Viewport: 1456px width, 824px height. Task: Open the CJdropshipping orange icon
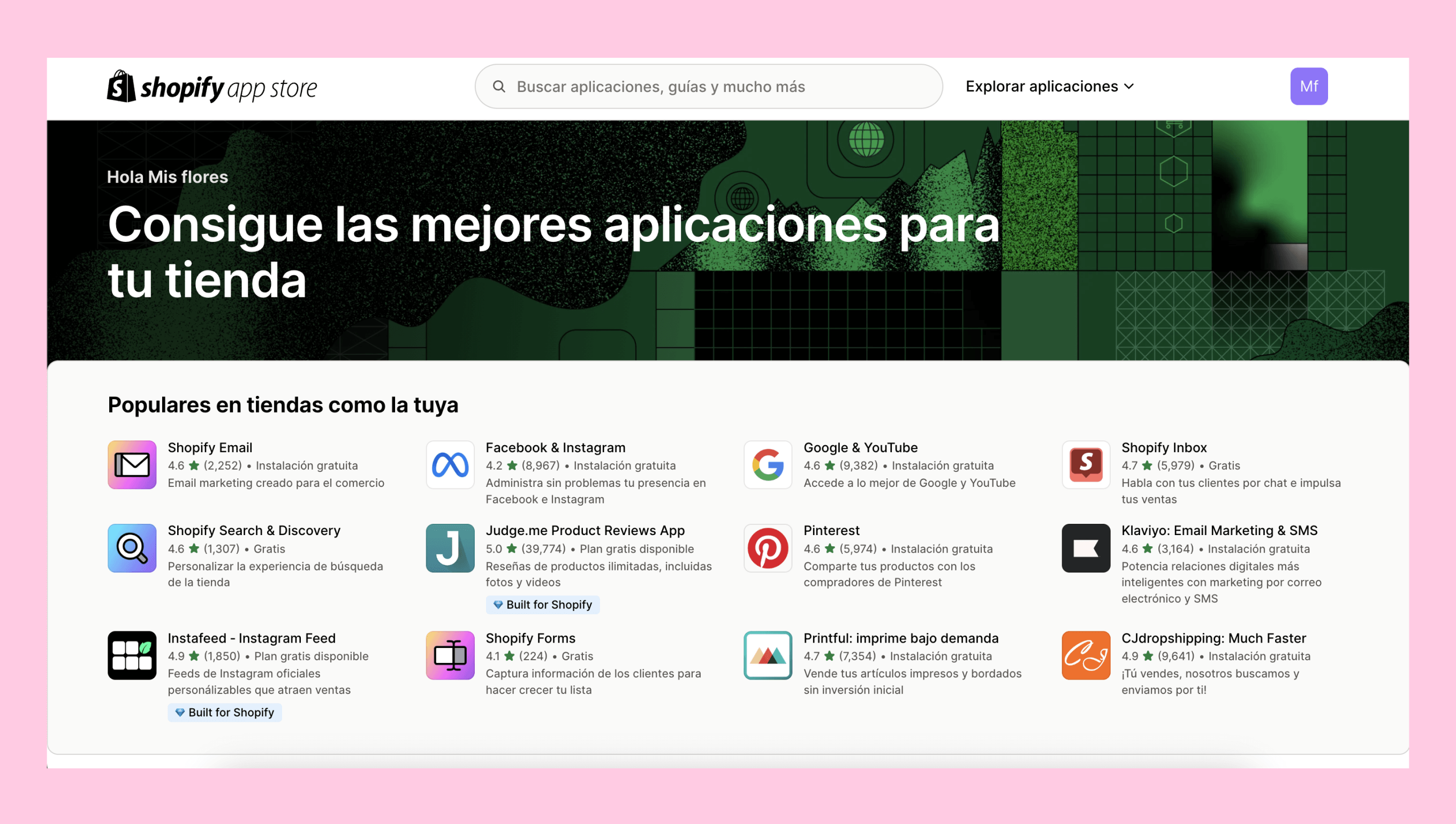click(x=1086, y=655)
